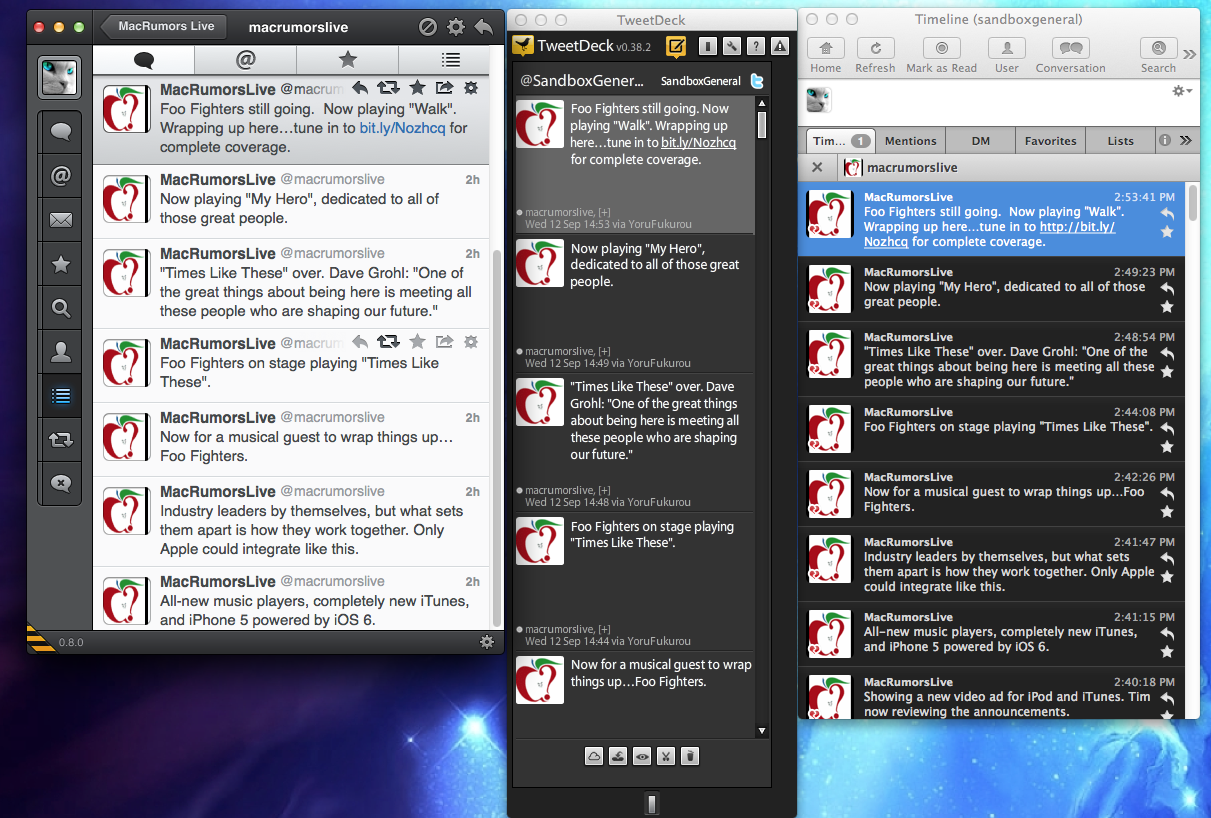
Task: Click the info icon beside Lists tab
Action: 1165,141
